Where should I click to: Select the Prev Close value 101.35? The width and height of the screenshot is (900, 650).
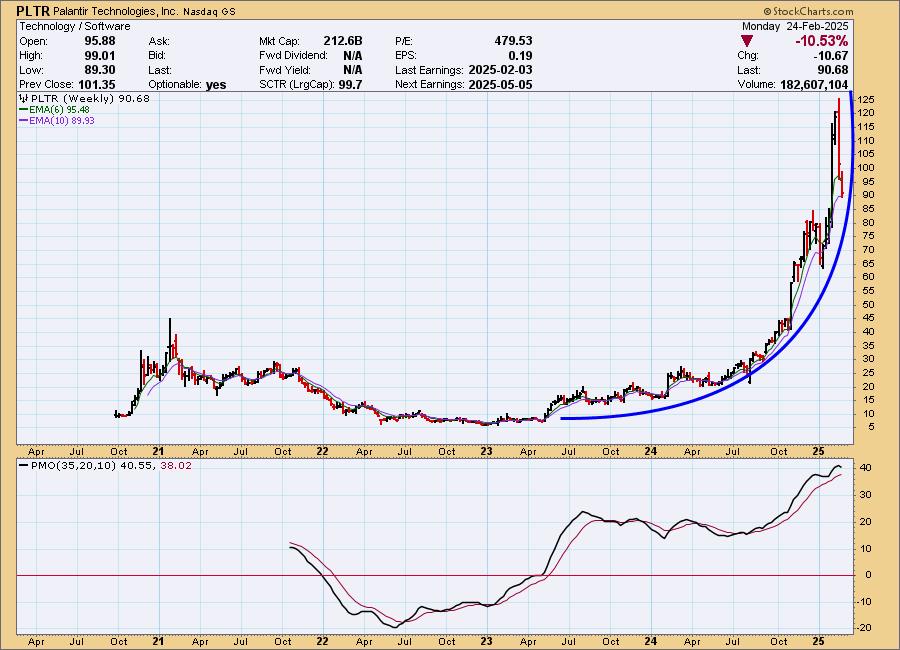click(x=96, y=84)
